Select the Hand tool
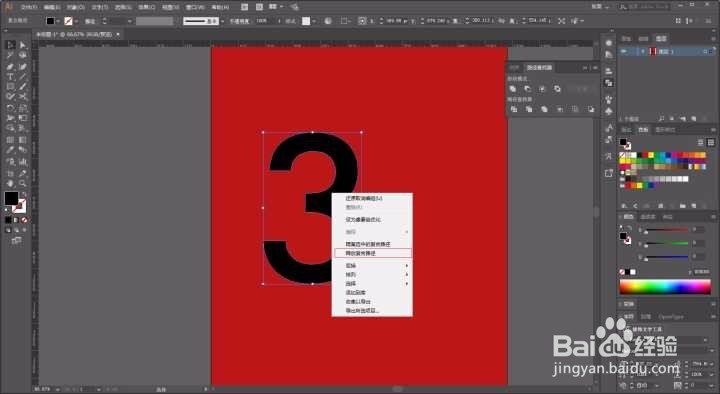The width and height of the screenshot is (720, 394). point(11,183)
